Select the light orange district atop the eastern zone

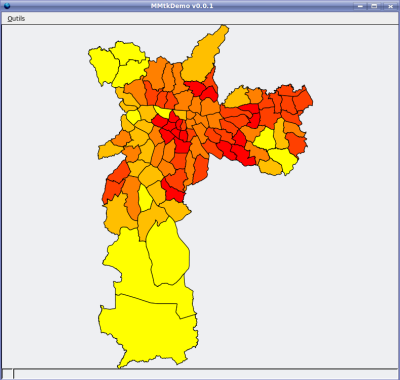[237, 97]
